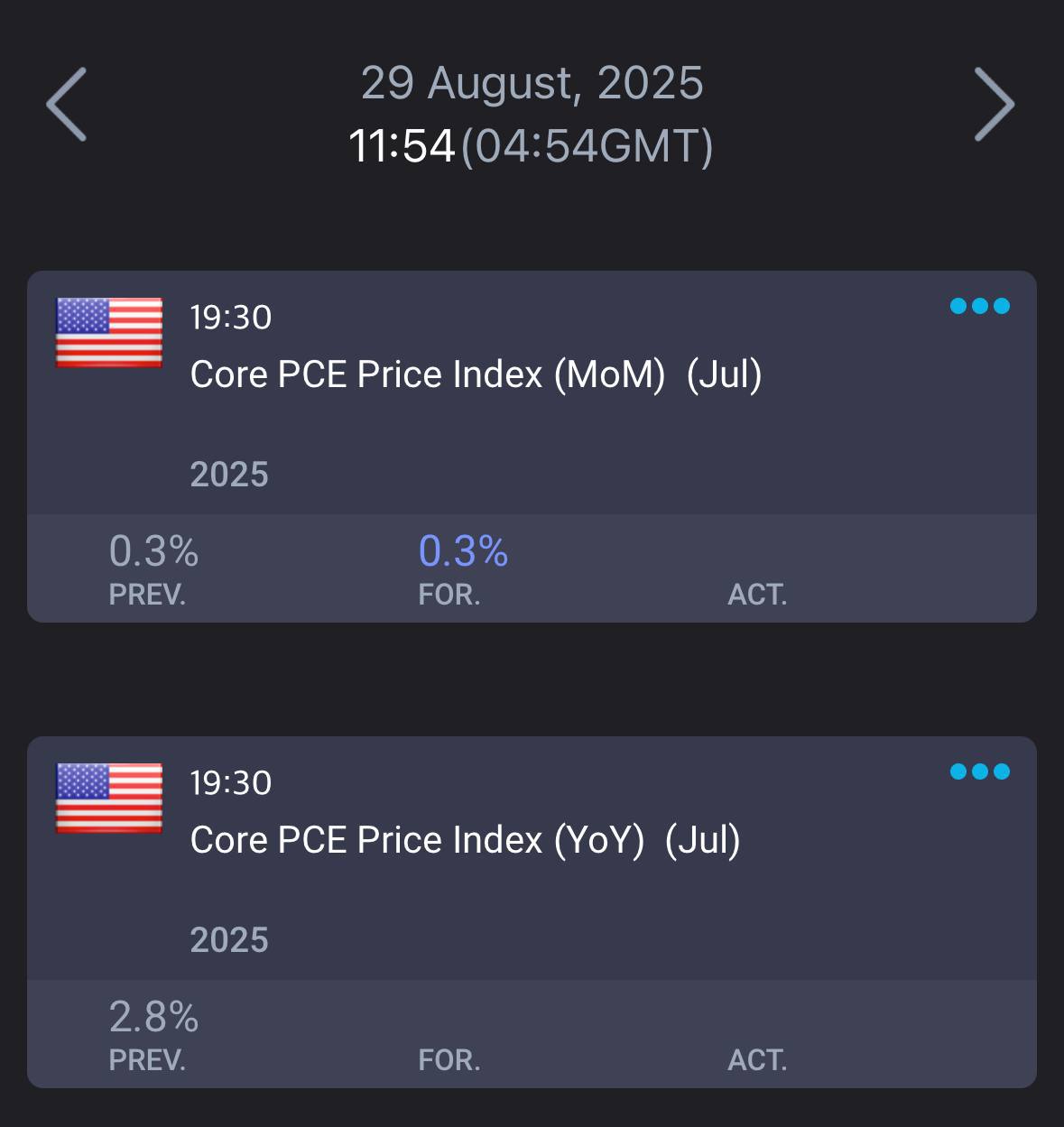Go to next day with right arrow

(x=995, y=105)
